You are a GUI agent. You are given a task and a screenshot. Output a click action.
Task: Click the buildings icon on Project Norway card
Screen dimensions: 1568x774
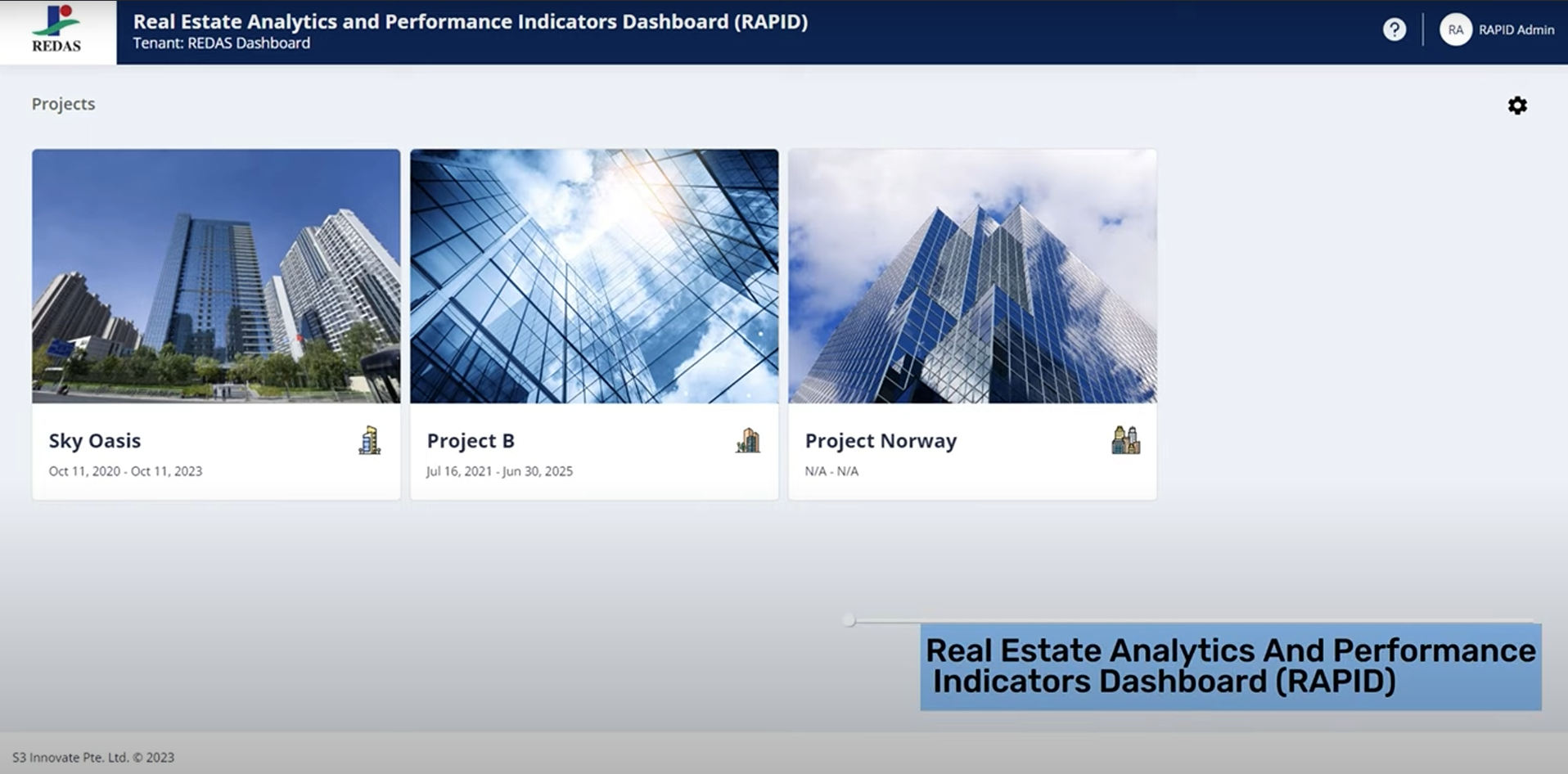[1125, 440]
